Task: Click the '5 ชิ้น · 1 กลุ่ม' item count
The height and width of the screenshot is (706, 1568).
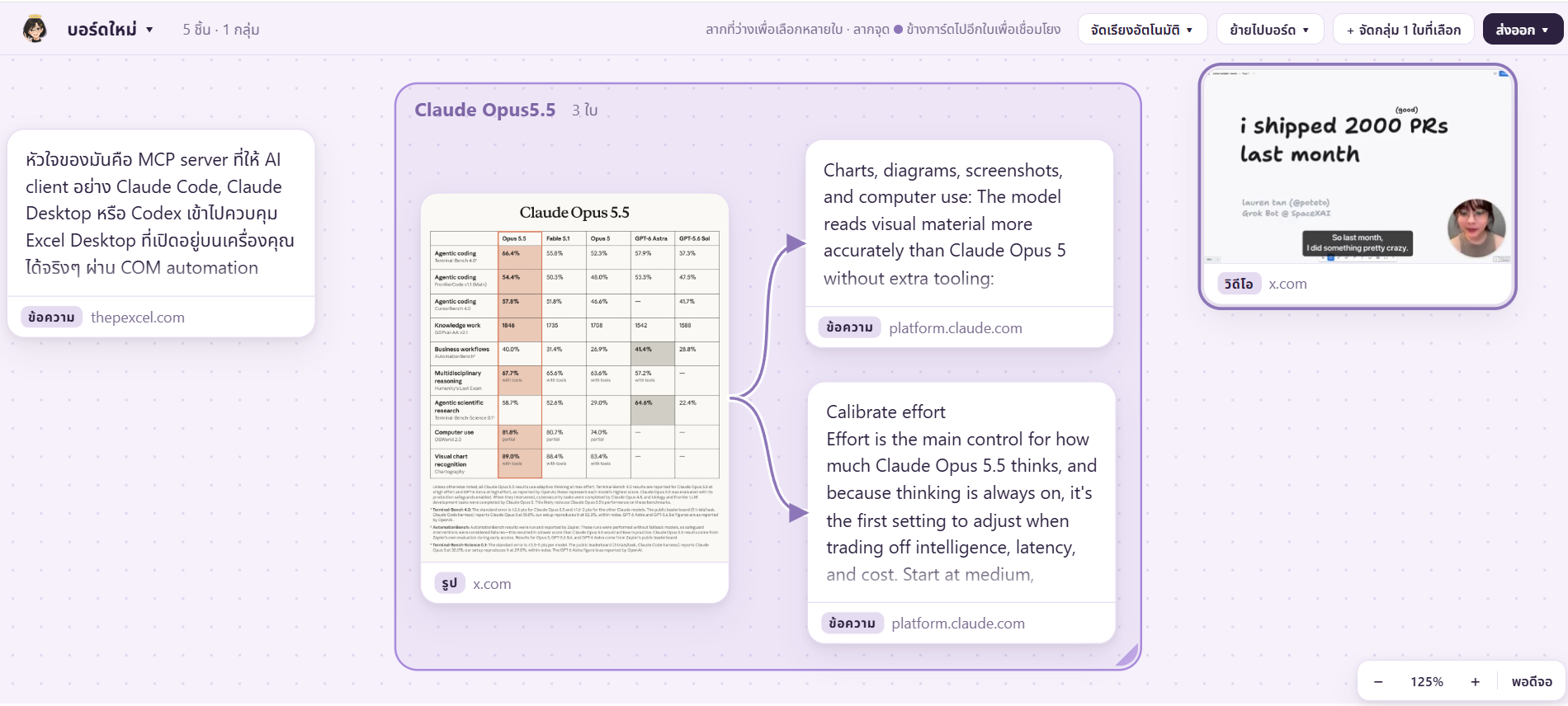Action: 221,30
